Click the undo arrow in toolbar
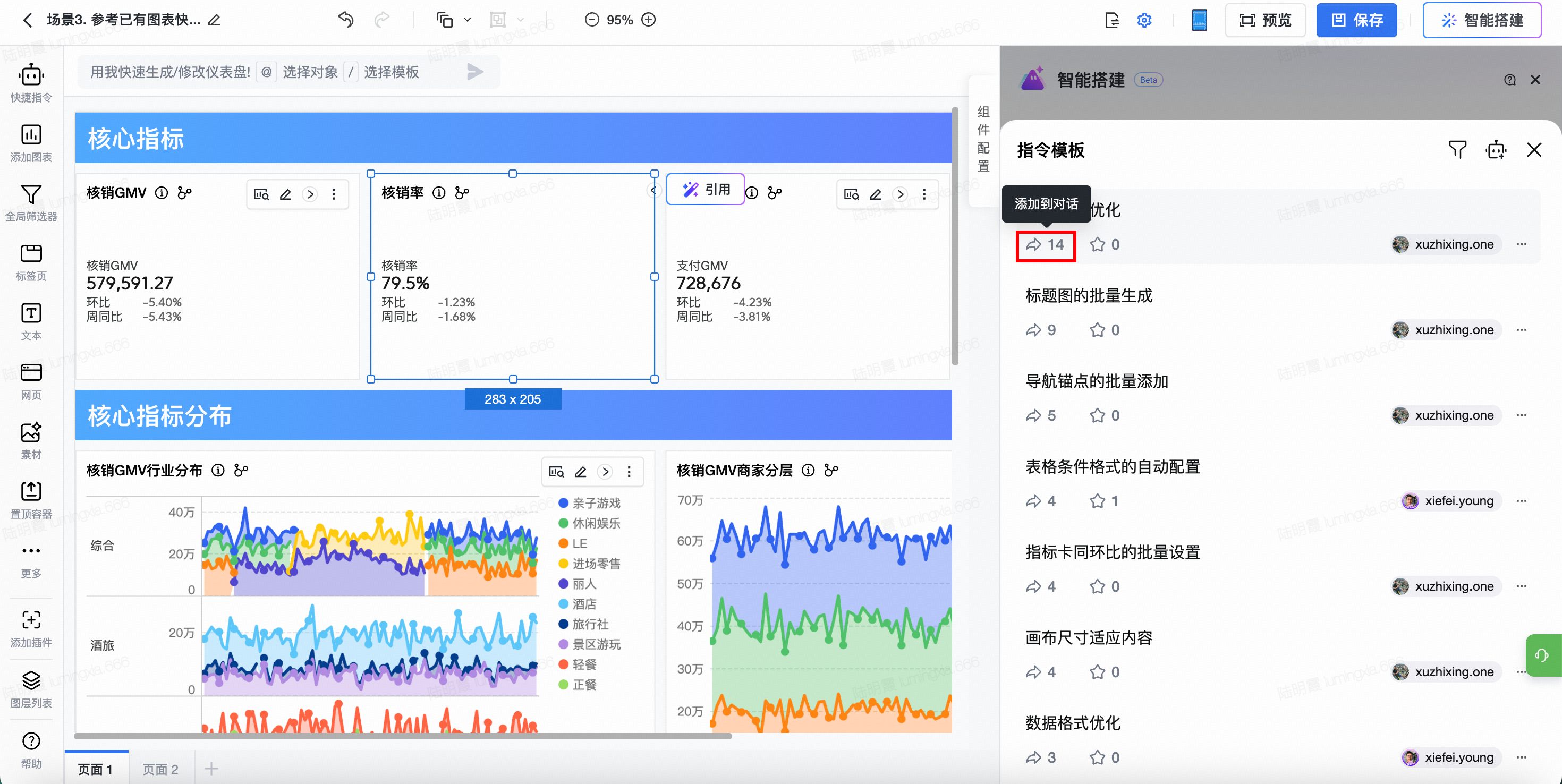 coord(346,20)
